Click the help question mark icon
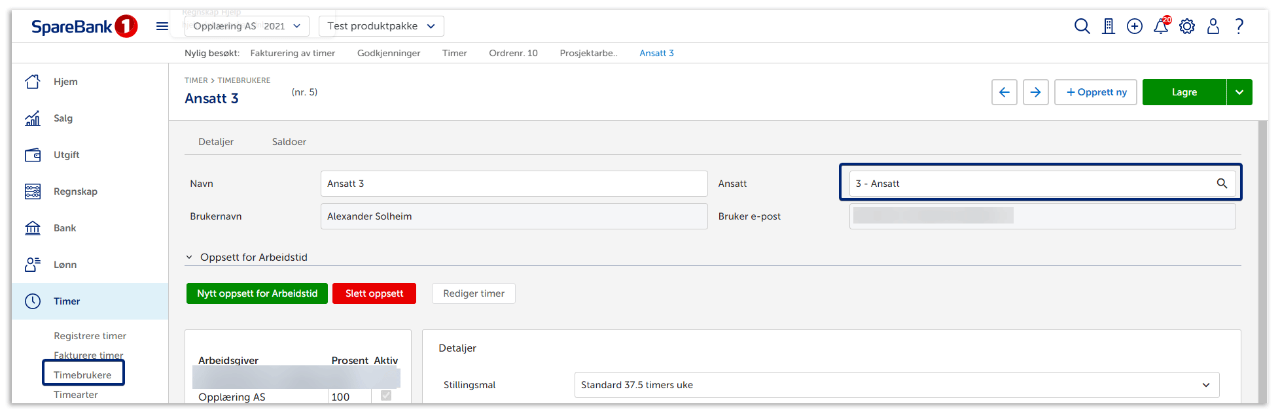The width and height of the screenshot is (1280, 415). point(1239,27)
